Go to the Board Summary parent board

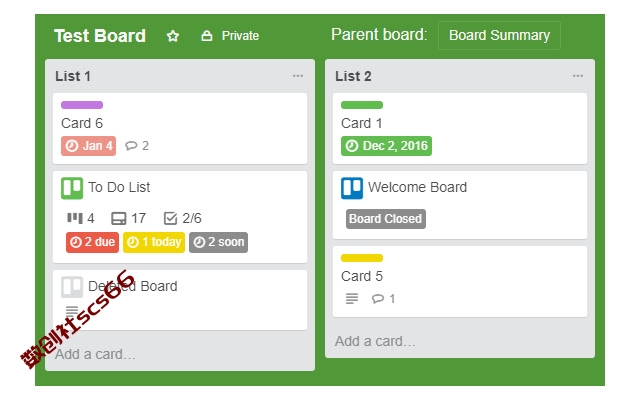click(499, 36)
